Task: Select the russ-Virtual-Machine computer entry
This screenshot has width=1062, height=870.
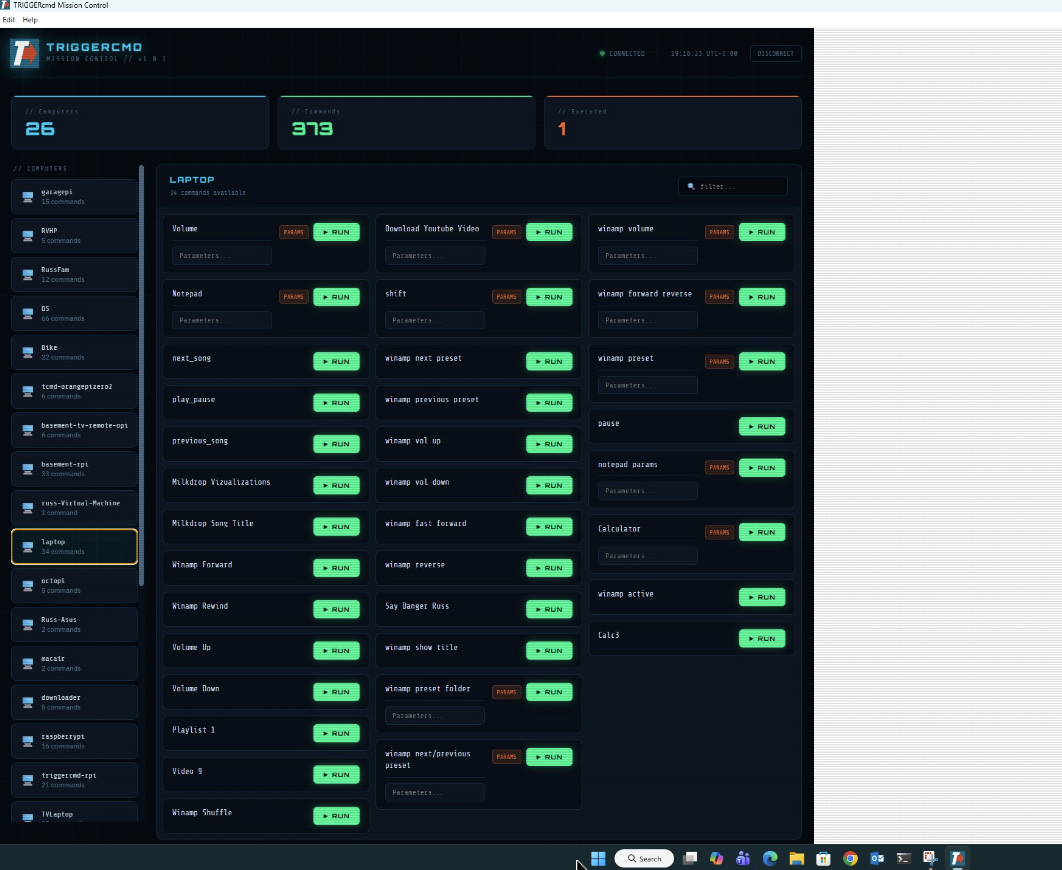Action: click(75, 507)
